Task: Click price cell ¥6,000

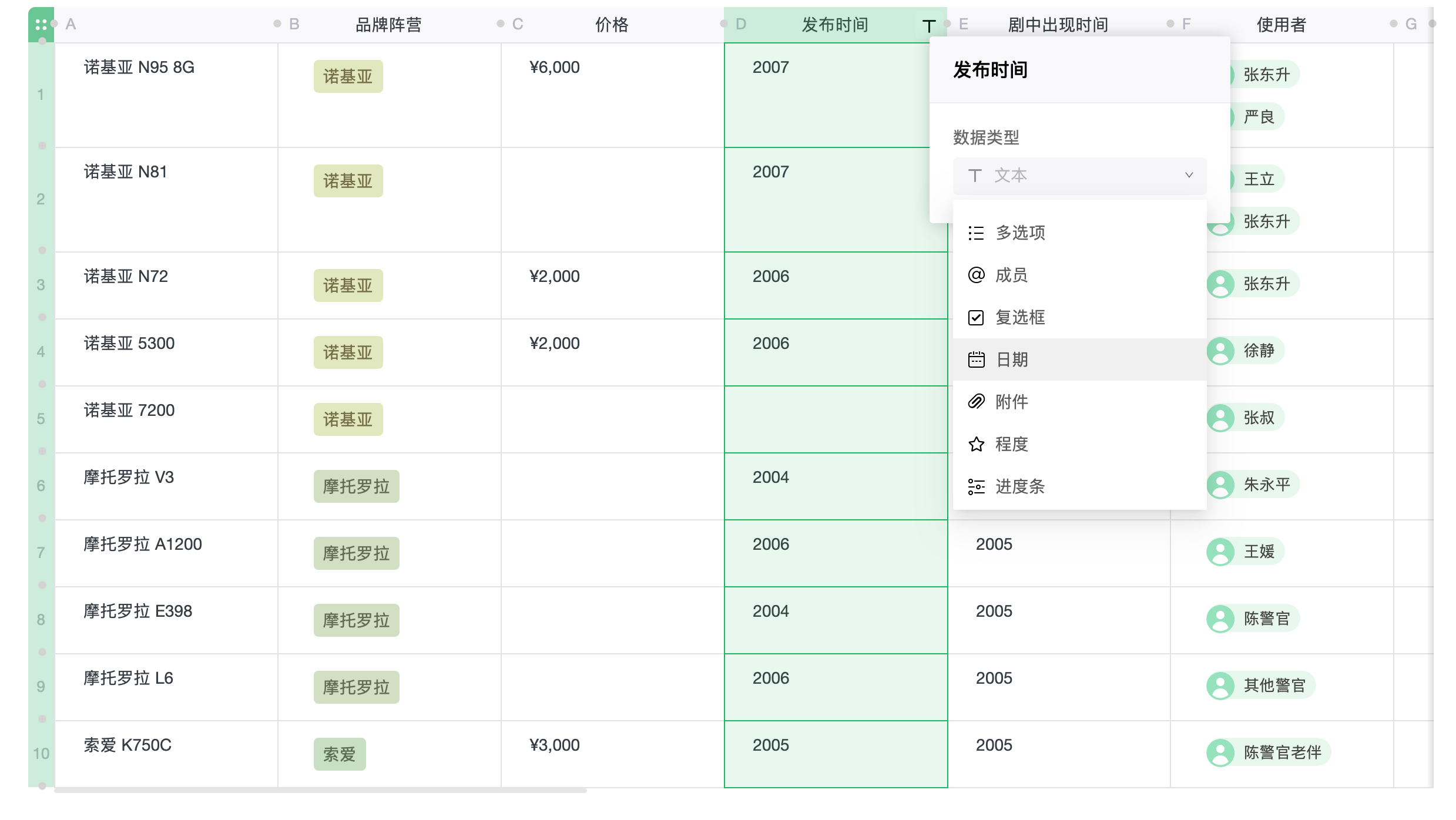Action: (x=613, y=95)
